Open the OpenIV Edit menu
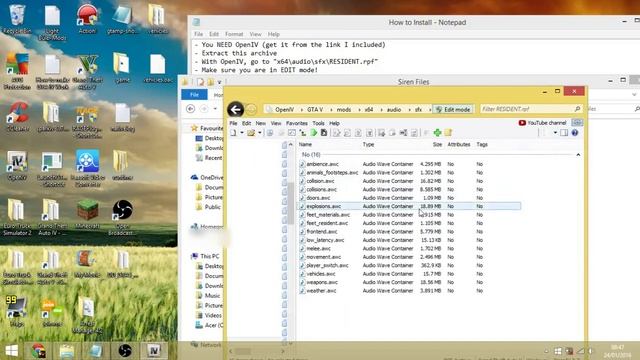 [x=247, y=123]
